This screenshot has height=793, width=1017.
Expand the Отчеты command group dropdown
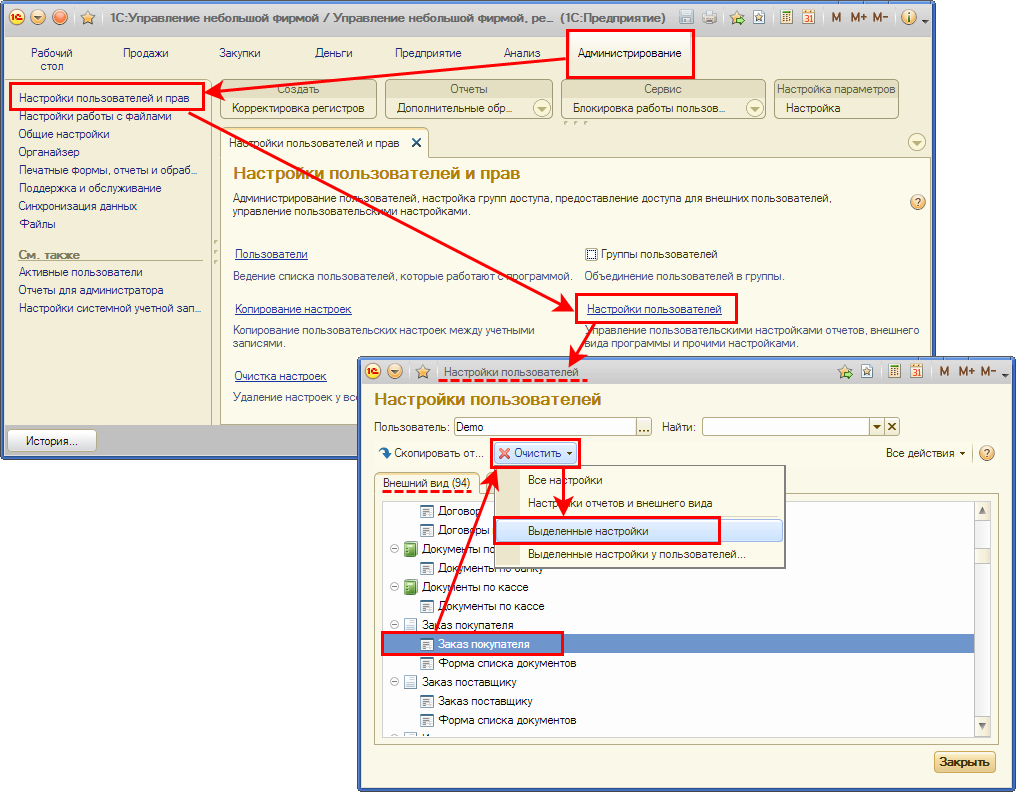tap(542, 108)
